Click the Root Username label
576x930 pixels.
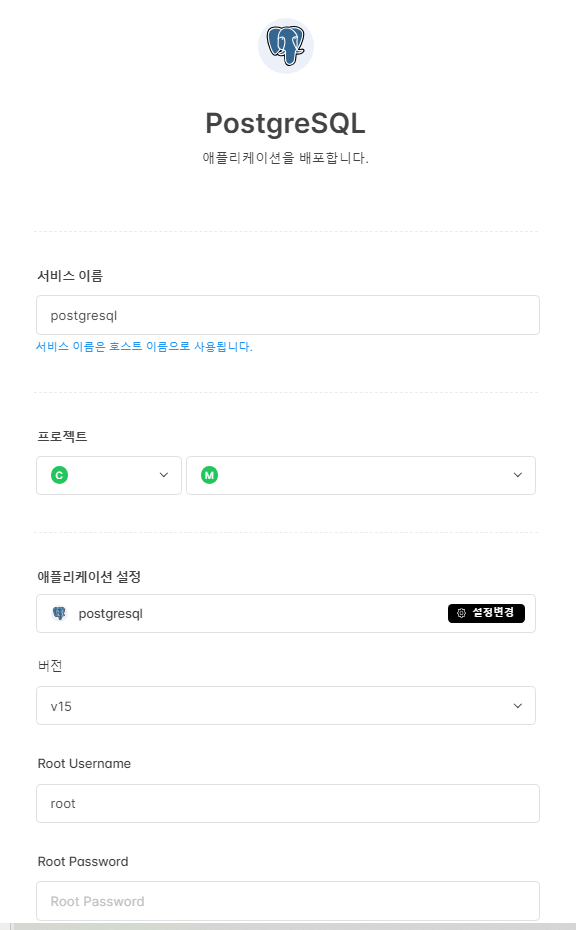pos(84,764)
